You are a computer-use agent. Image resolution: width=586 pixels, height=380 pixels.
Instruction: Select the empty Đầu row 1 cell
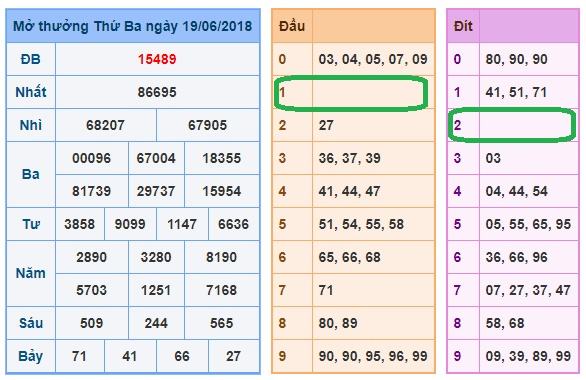click(373, 92)
